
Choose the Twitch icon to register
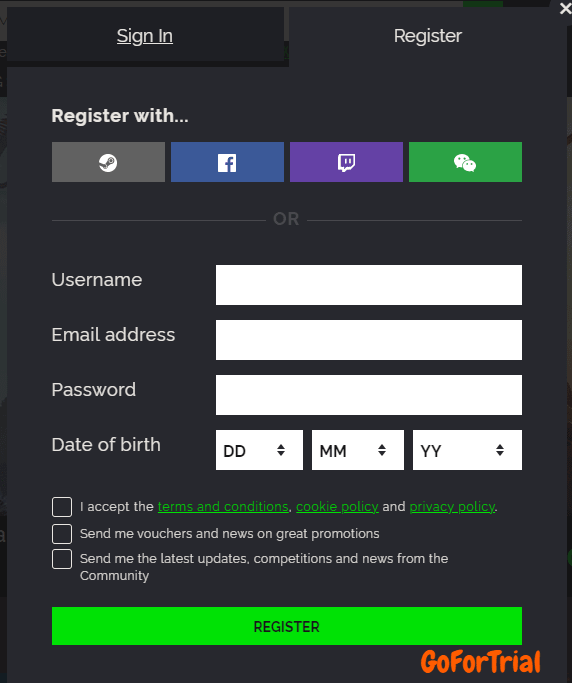(x=346, y=162)
